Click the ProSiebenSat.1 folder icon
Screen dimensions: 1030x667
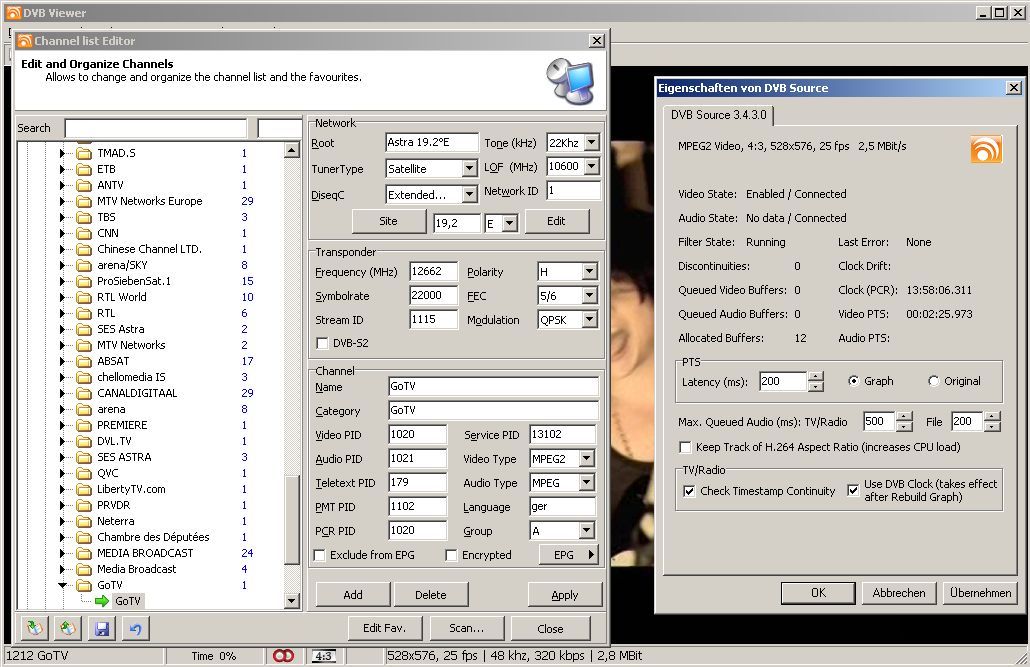click(83, 281)
